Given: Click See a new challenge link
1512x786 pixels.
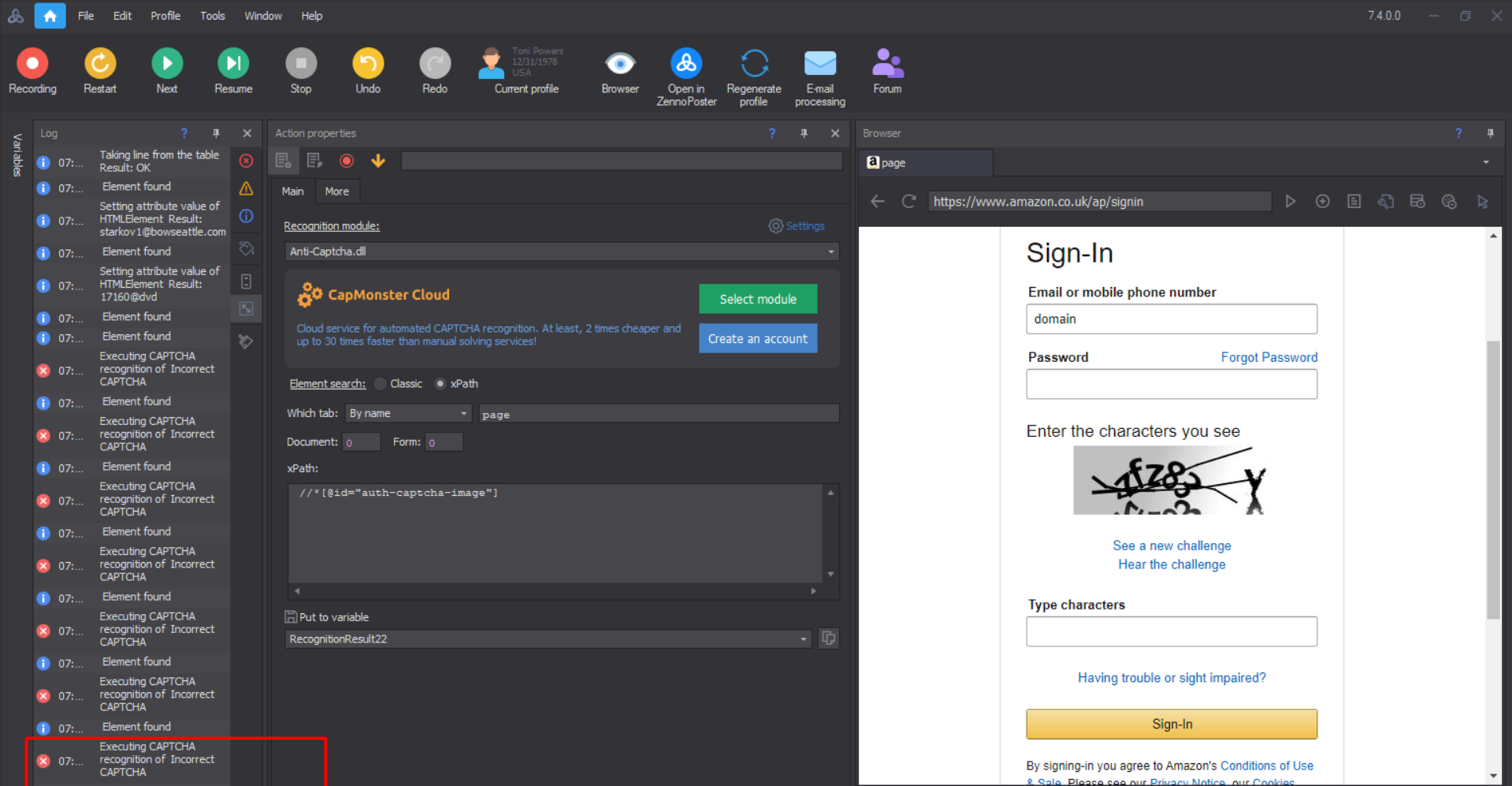Looking at the screenshot, I should pyautogui.click(x=1172, y=546).
